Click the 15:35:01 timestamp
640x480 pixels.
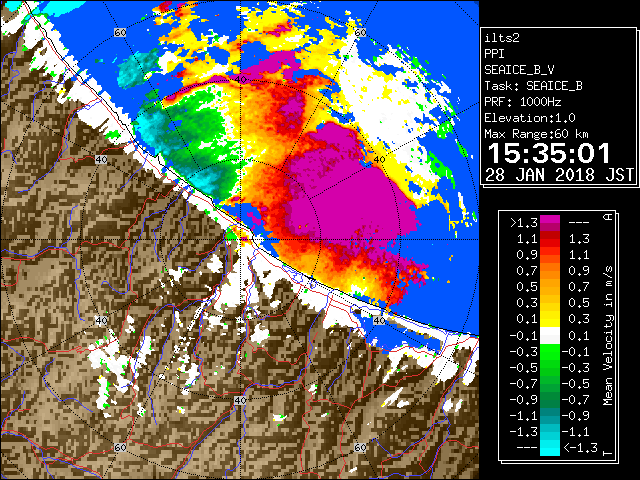pos(549,153)
